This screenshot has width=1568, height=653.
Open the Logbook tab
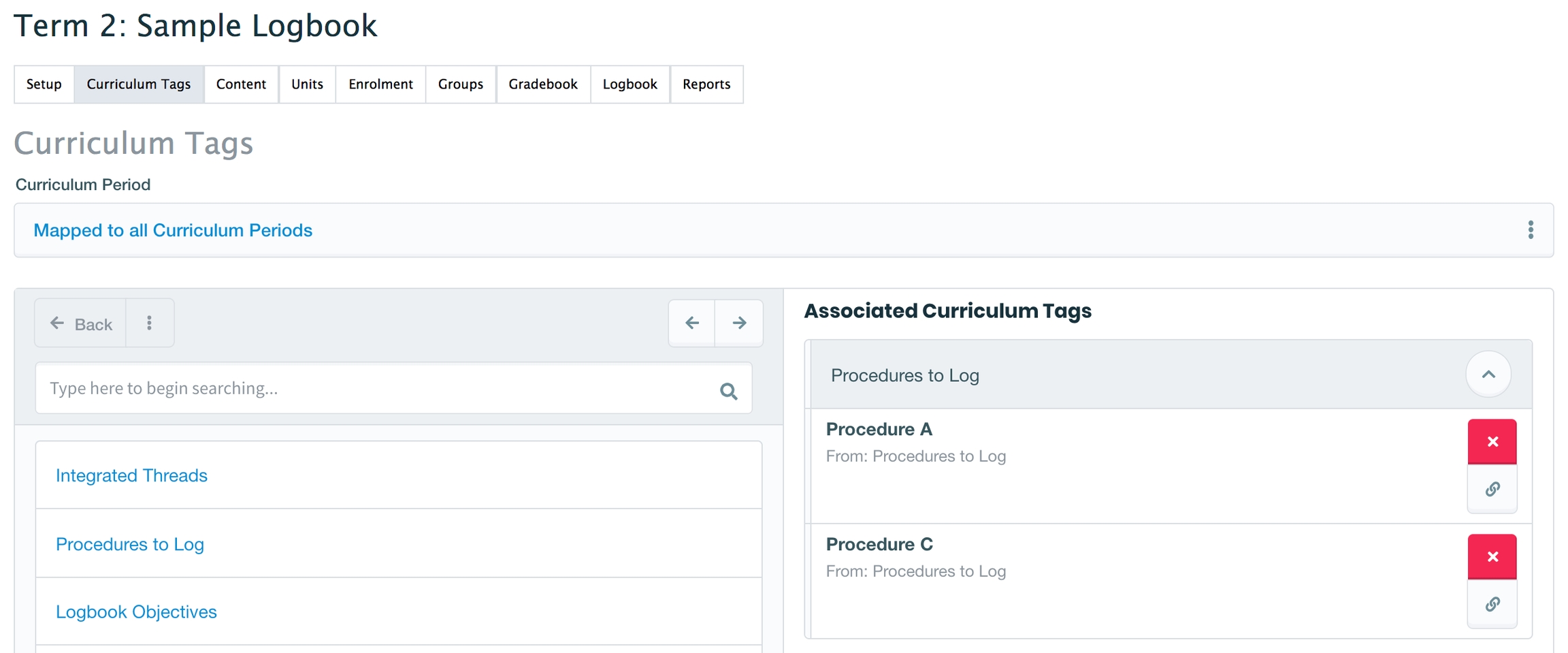(630, 84)
